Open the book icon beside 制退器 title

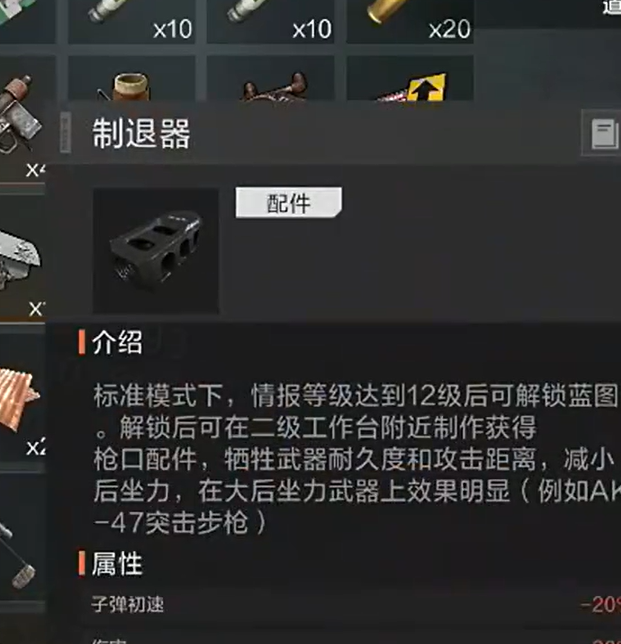click(604, 133)
